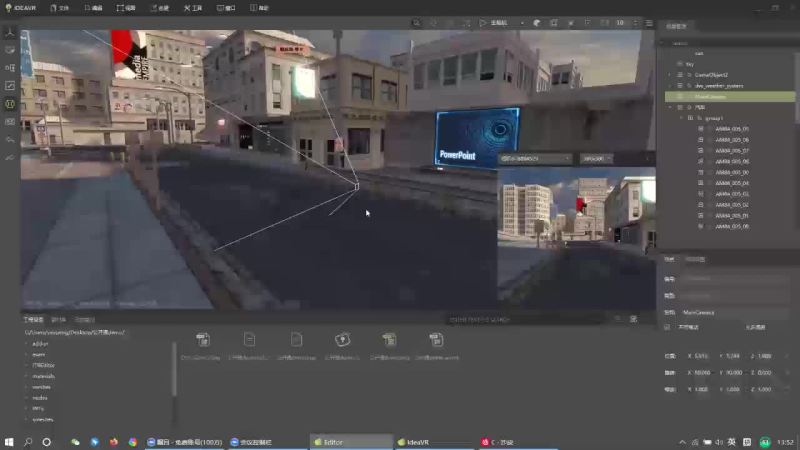Click the third left sidebar icon with small squares
This screenshot has width=800, height=450.
pos(10,68)
